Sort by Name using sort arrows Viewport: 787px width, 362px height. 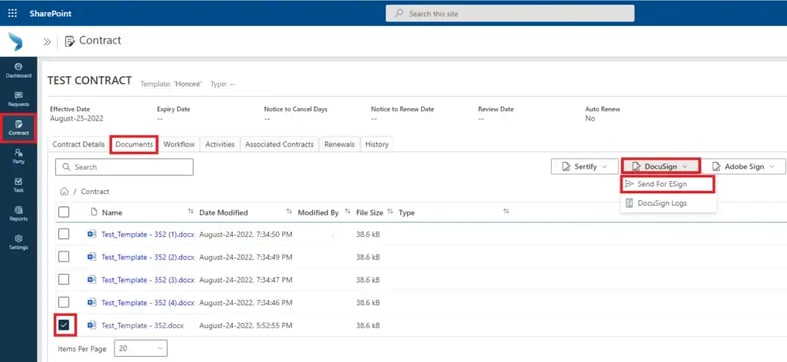click(191, 212)
